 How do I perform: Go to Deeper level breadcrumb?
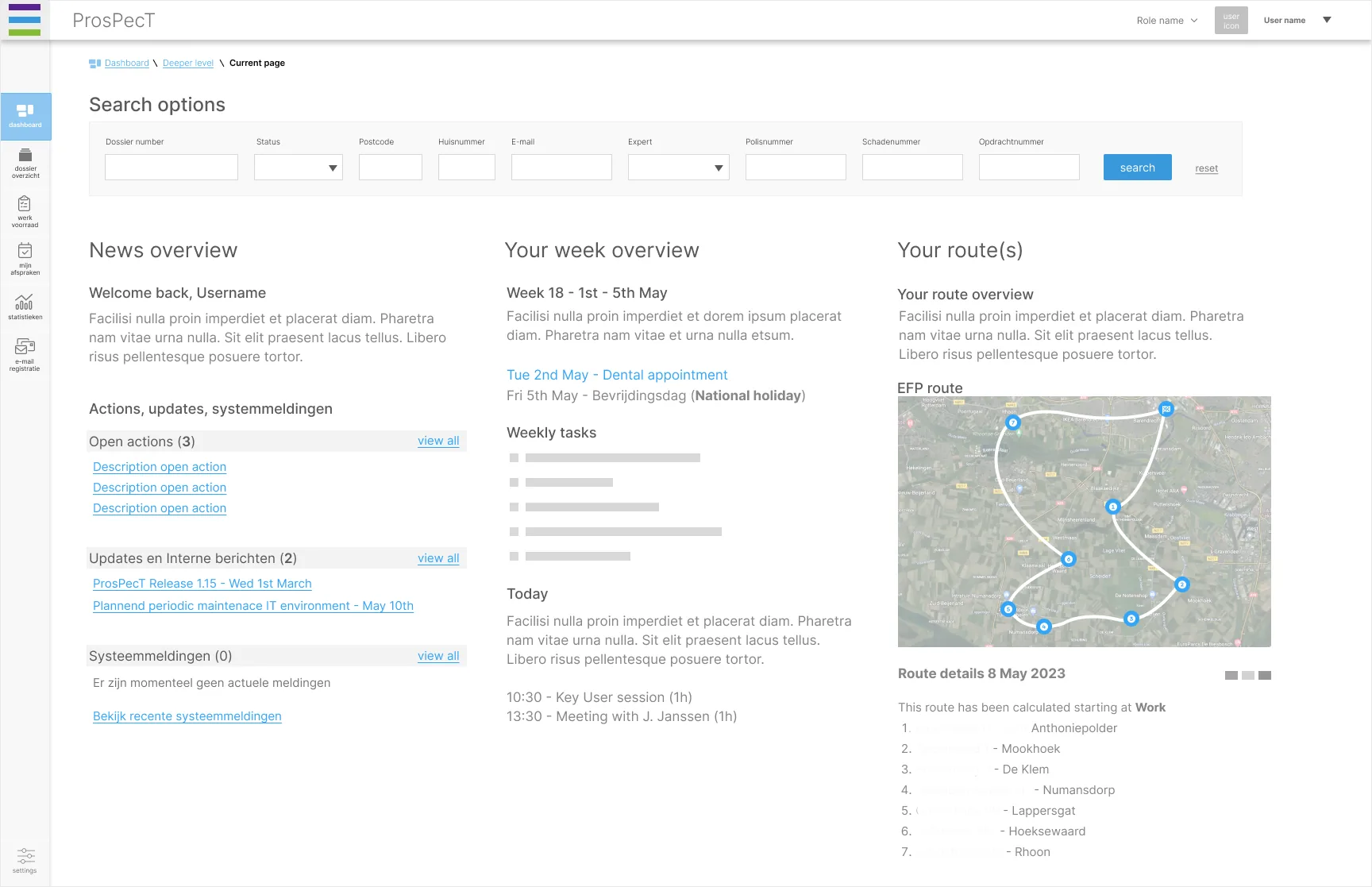(188, 64)
